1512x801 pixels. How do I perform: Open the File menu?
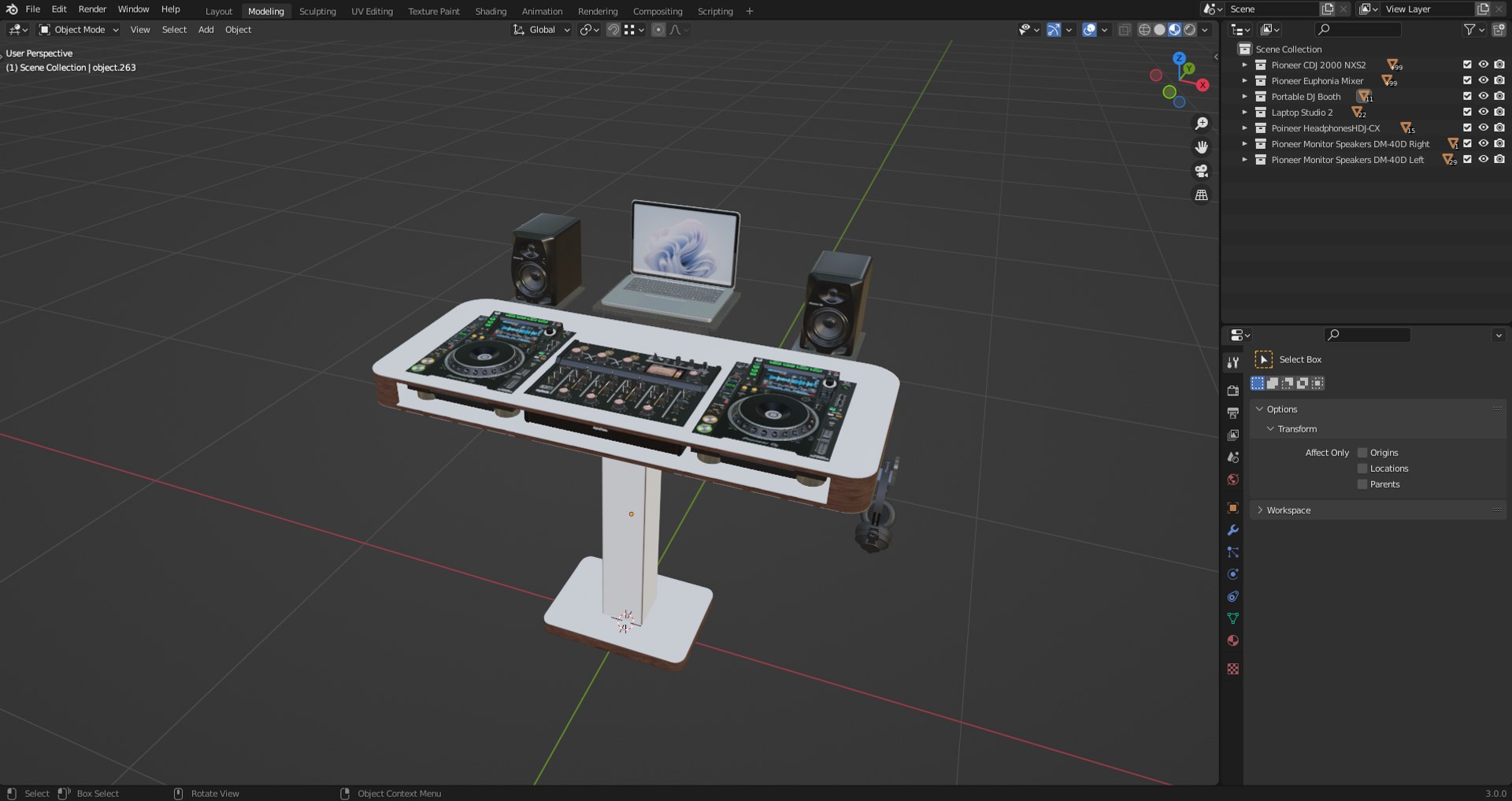tap(33, 9)
